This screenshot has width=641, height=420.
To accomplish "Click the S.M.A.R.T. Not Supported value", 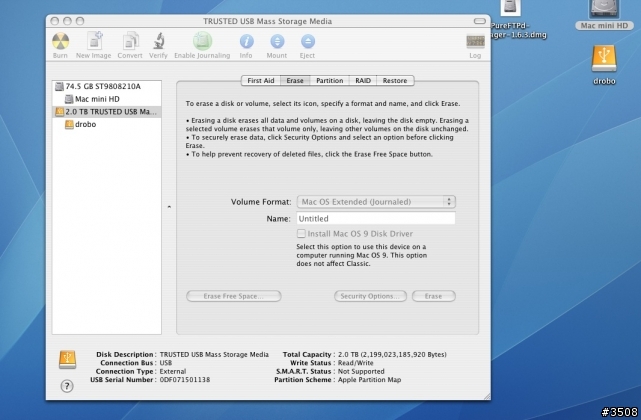I will pos(361,371).
